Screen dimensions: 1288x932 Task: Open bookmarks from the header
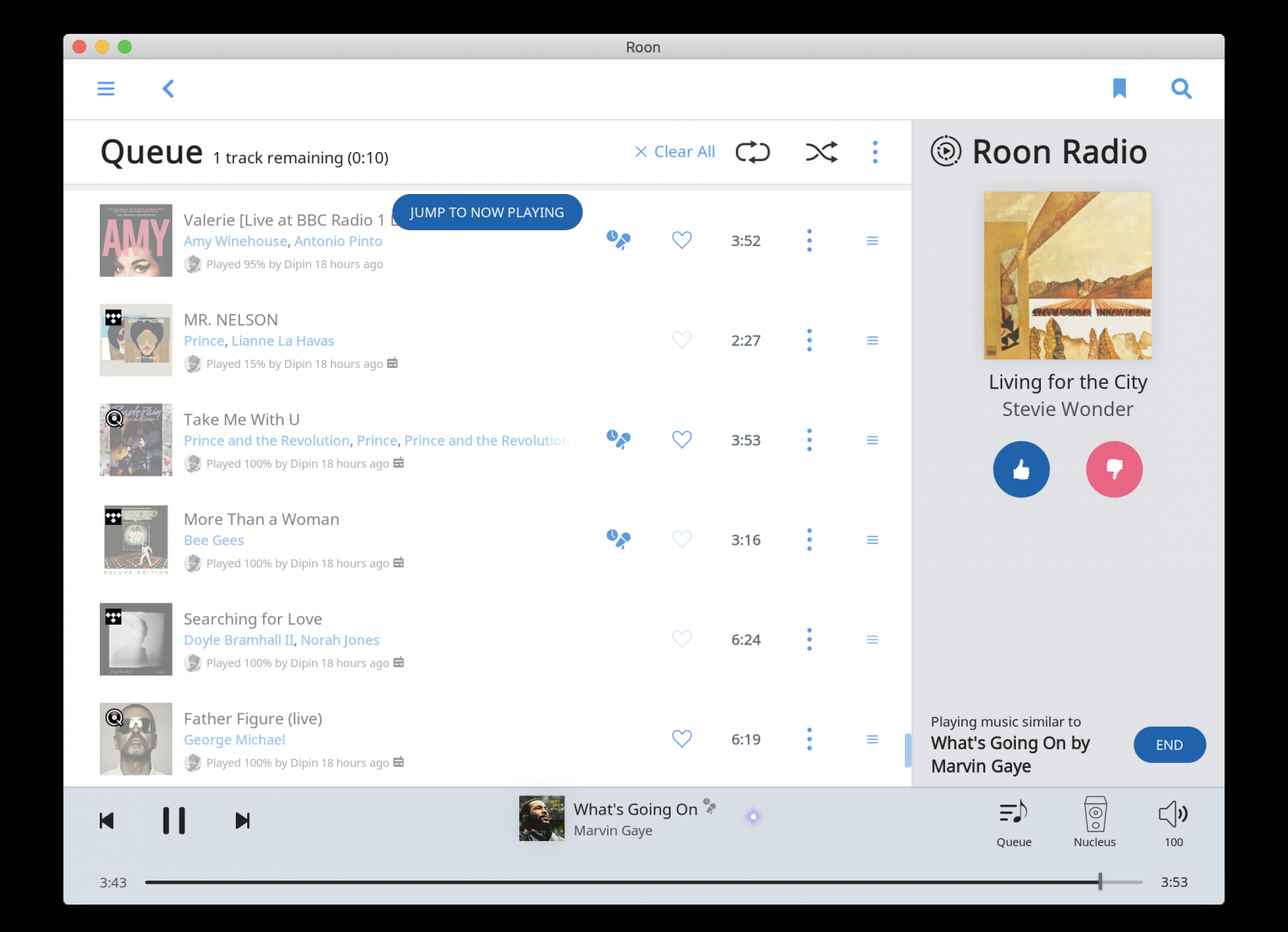click(x=1119, y=89)
